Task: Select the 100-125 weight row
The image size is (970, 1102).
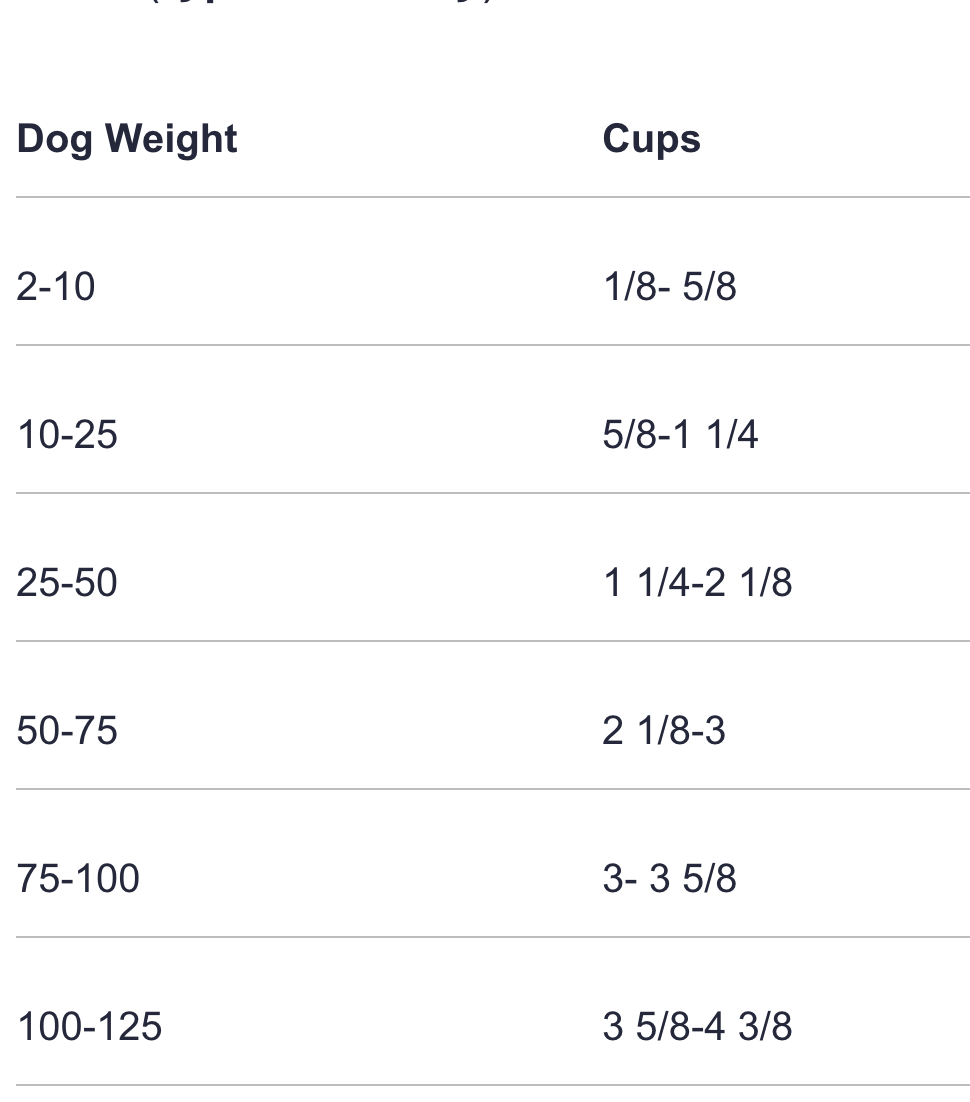Action: pyautogui.click(x=89, y=1027)
